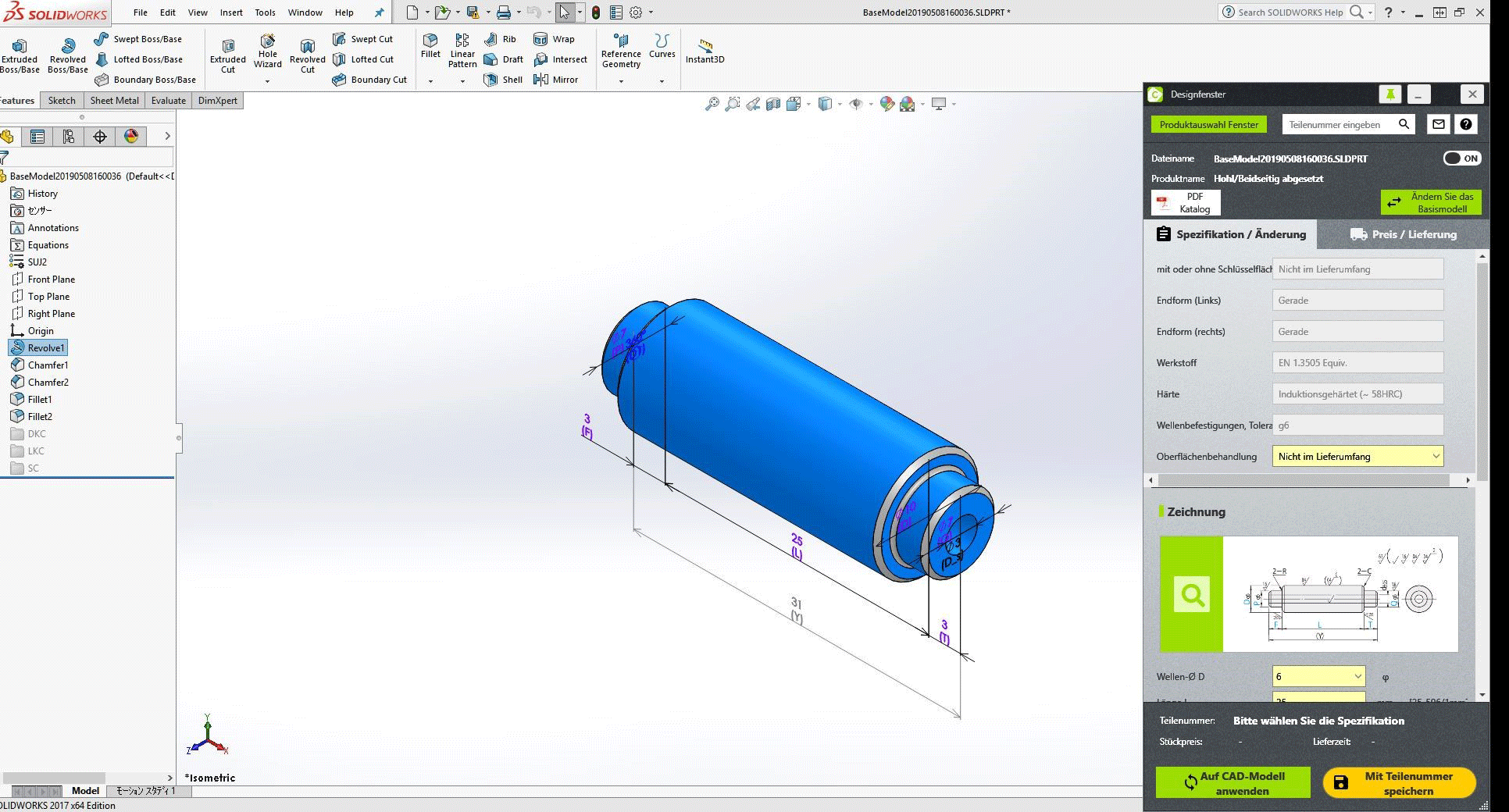Switch to the Sheet Metal tab
Viewport: 1509px width, 812px height.
click(x=114, y=101)
